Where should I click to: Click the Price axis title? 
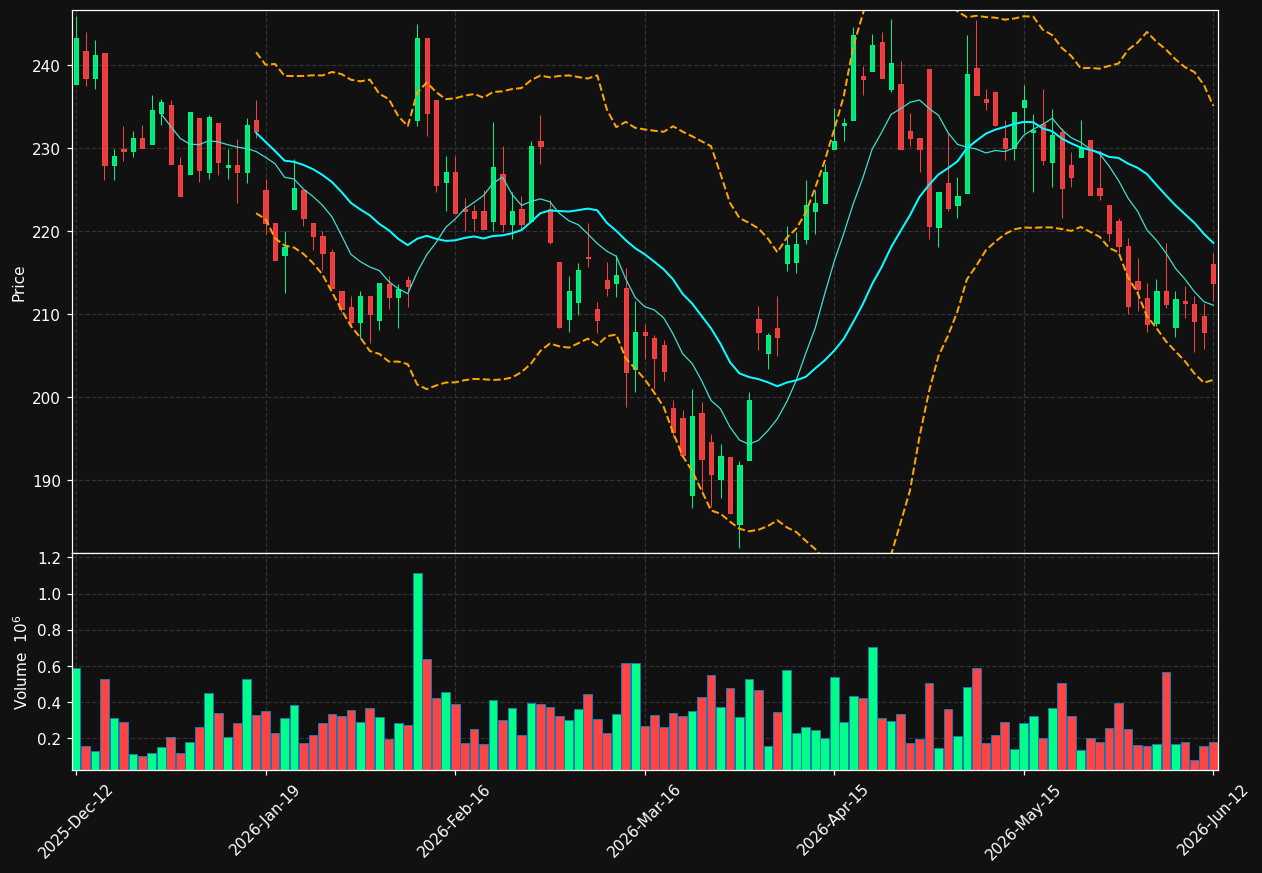click(19, 283)
